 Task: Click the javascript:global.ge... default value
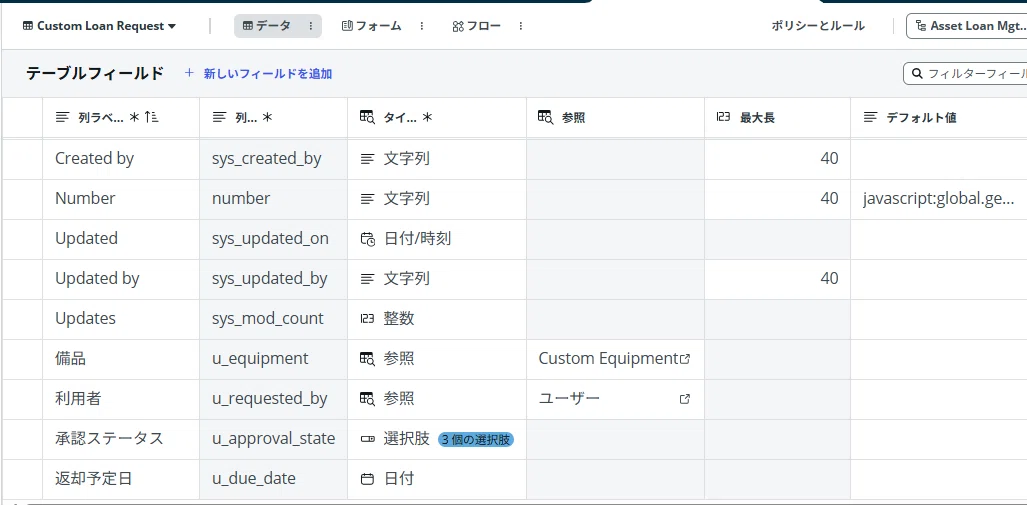click(x=939, y=198)
